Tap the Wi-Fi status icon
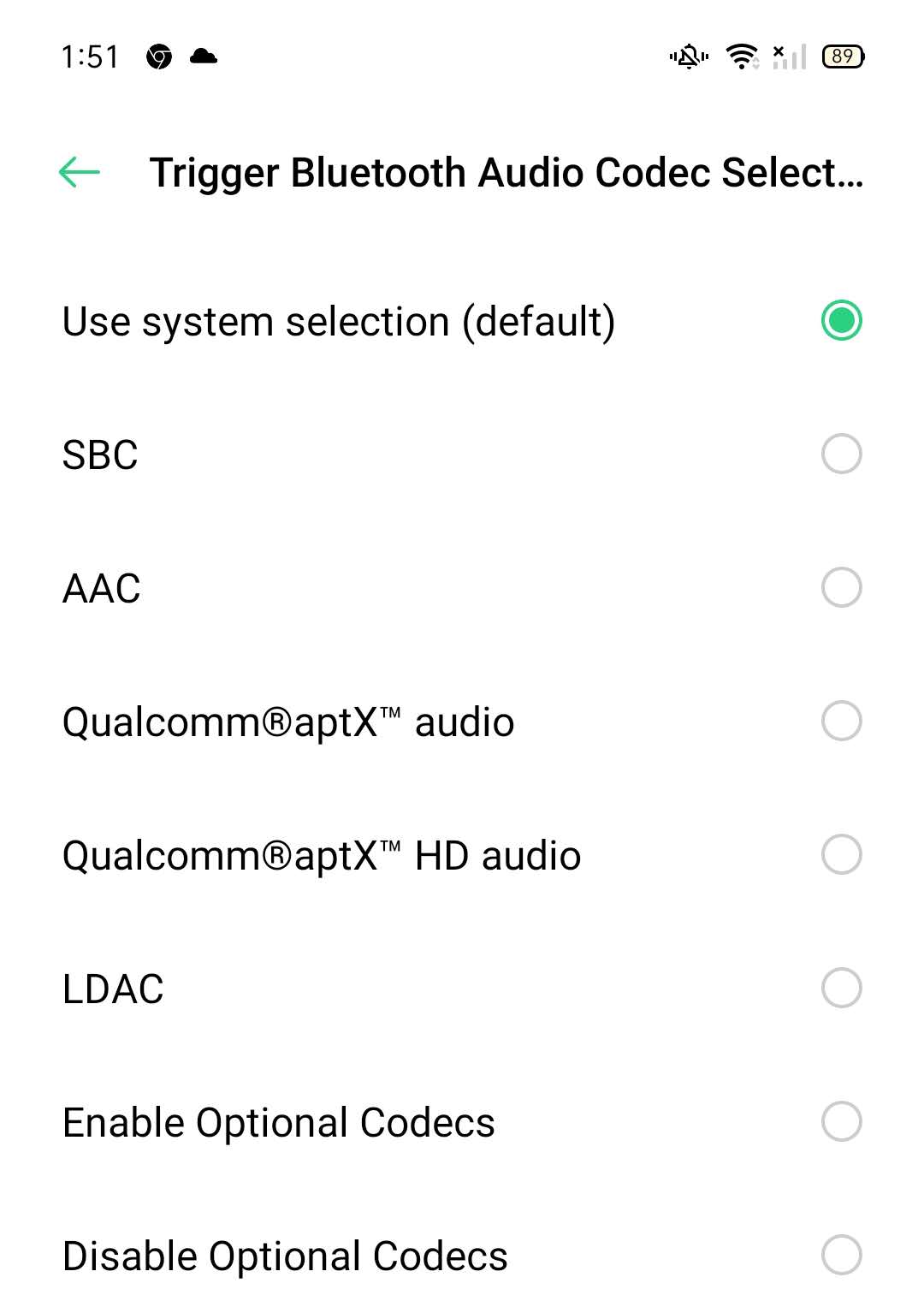924x1301 pixels. coord(742,56)
